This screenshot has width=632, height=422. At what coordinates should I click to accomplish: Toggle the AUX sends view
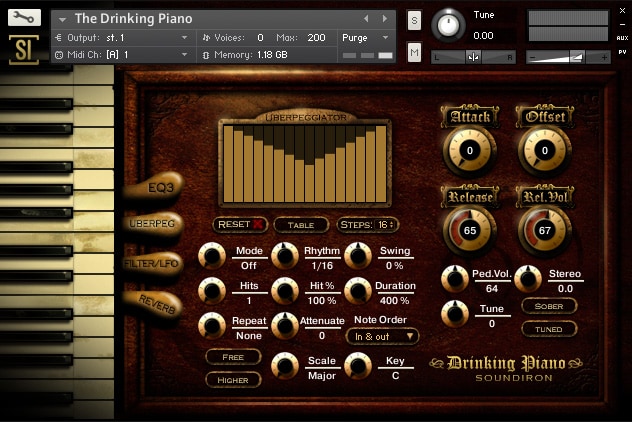click(622, 38)
